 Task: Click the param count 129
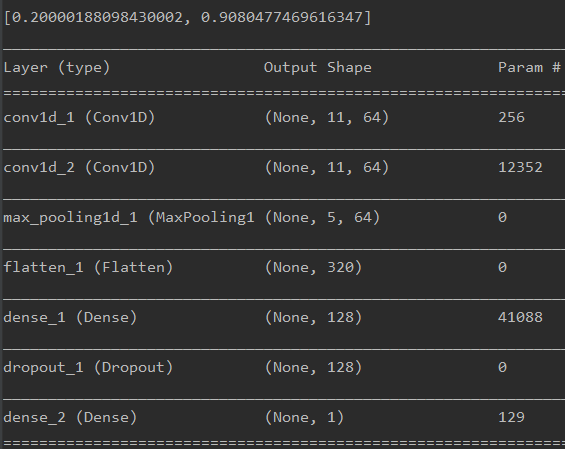click(511, 418)
